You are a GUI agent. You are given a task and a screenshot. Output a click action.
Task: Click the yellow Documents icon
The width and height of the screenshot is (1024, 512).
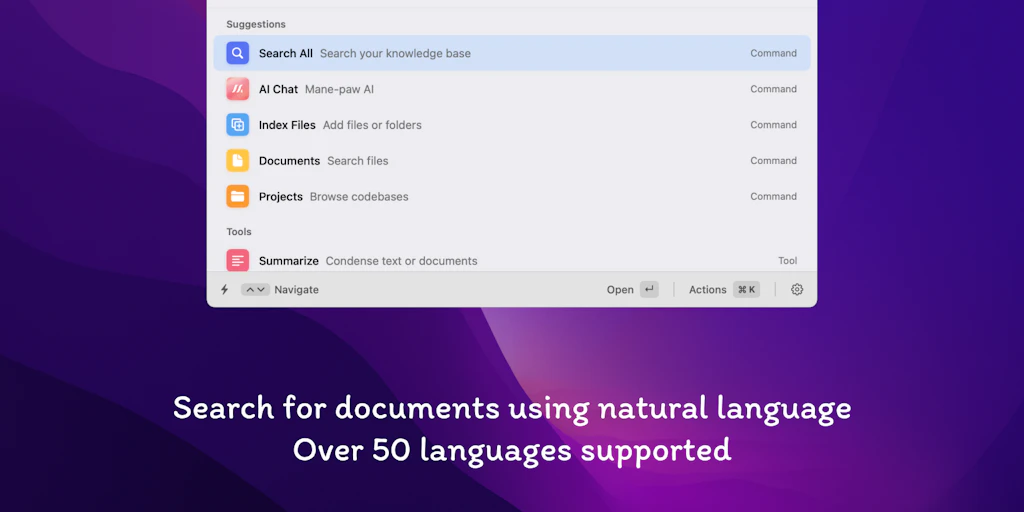coord(238,161)
